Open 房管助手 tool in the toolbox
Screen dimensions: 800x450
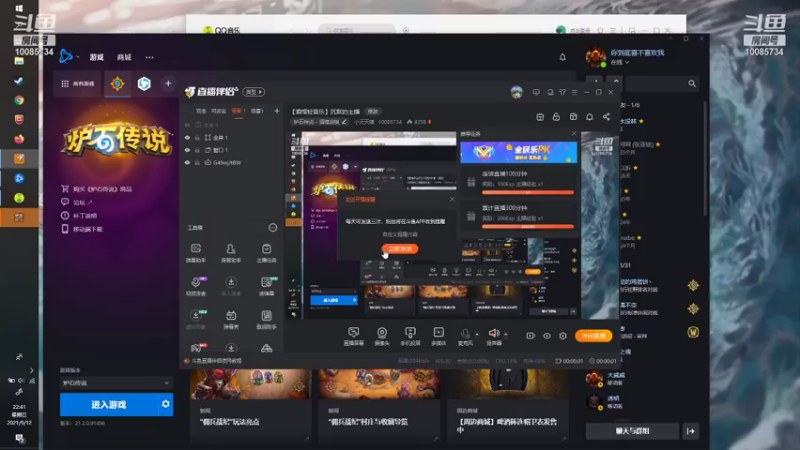point(231,253)
